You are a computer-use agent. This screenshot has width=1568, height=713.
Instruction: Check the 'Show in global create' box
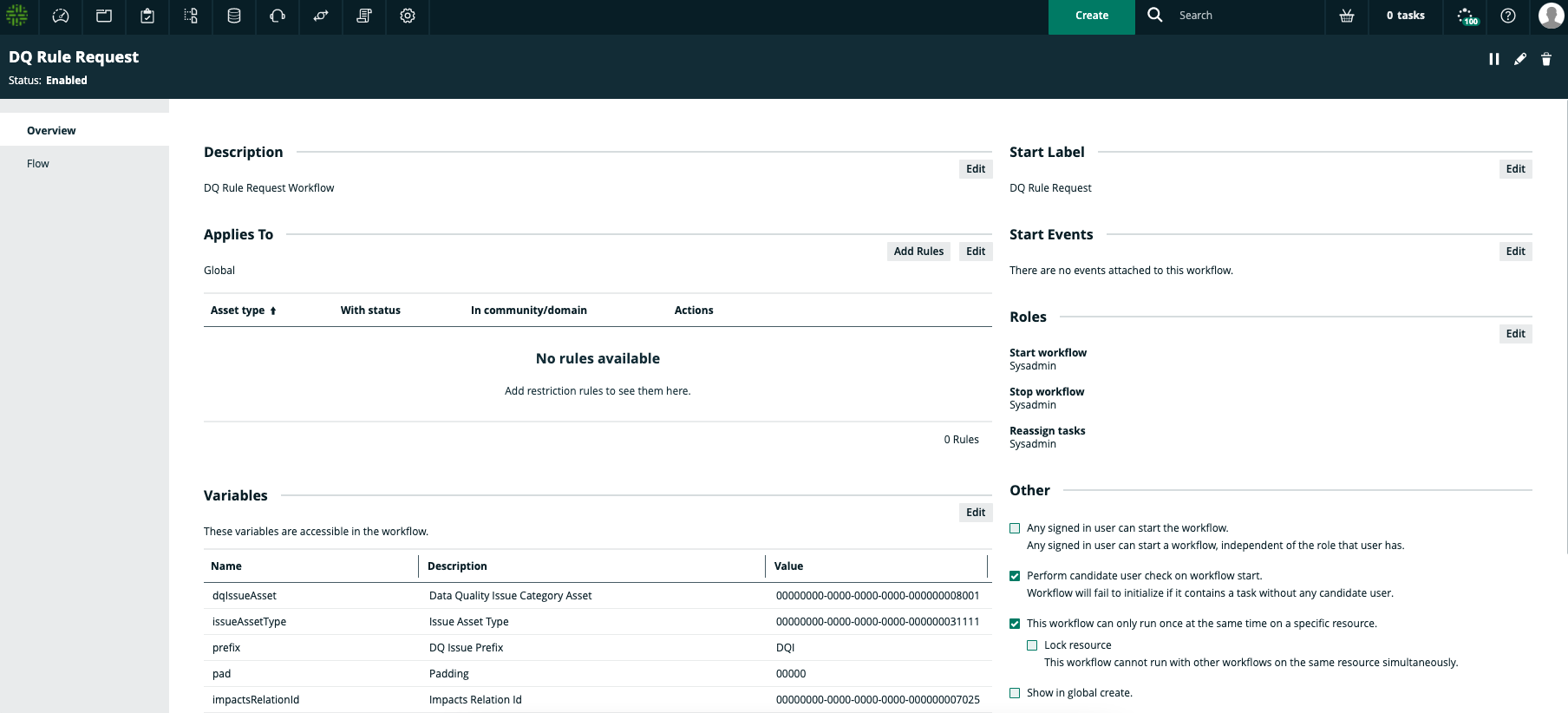1015,693
